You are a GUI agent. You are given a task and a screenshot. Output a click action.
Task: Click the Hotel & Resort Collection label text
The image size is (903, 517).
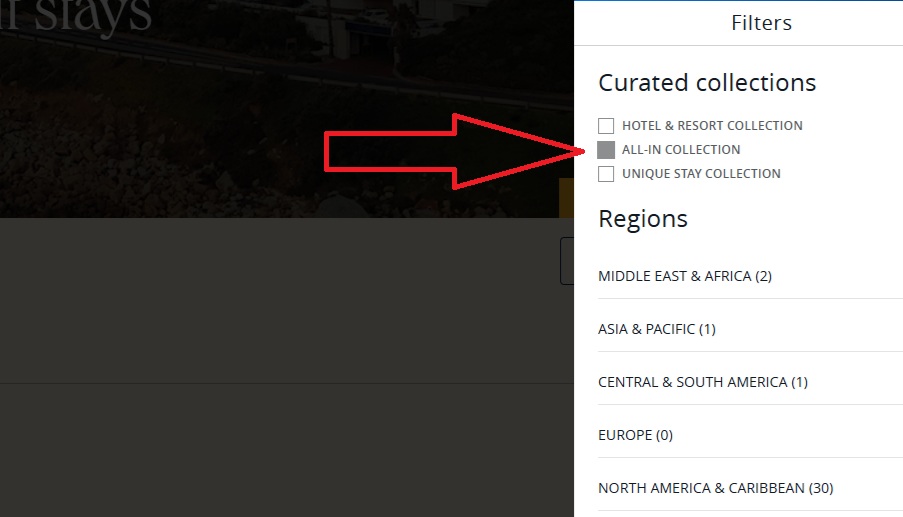coord(712,126)
